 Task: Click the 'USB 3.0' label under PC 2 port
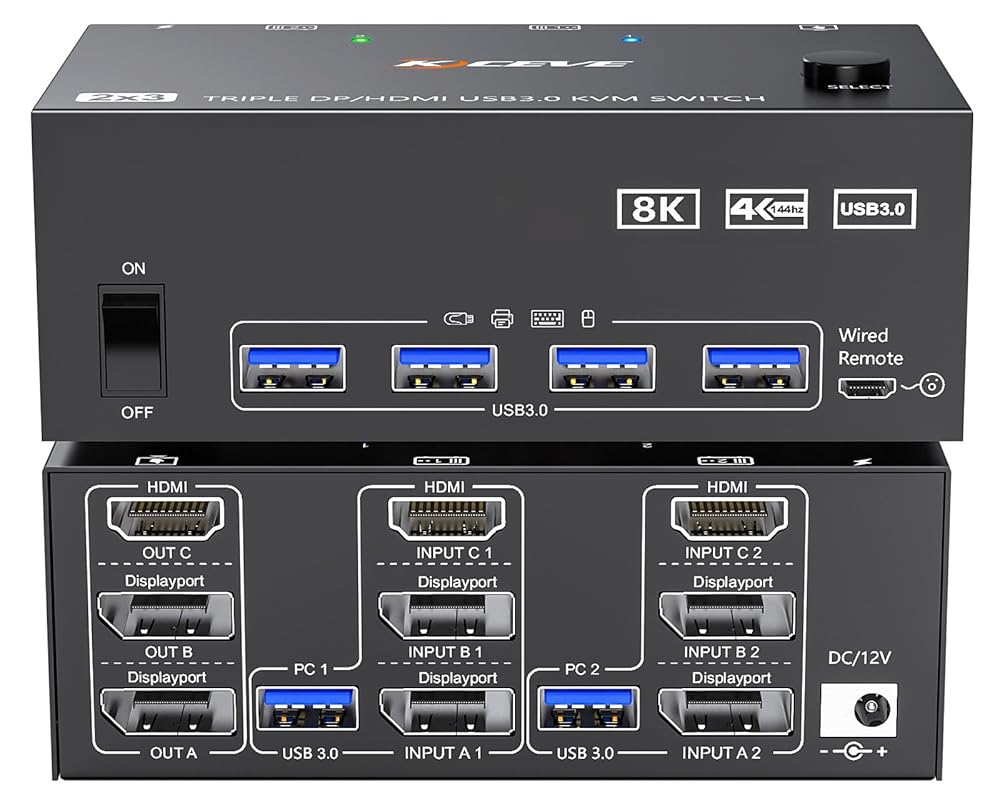click(585, 753)
